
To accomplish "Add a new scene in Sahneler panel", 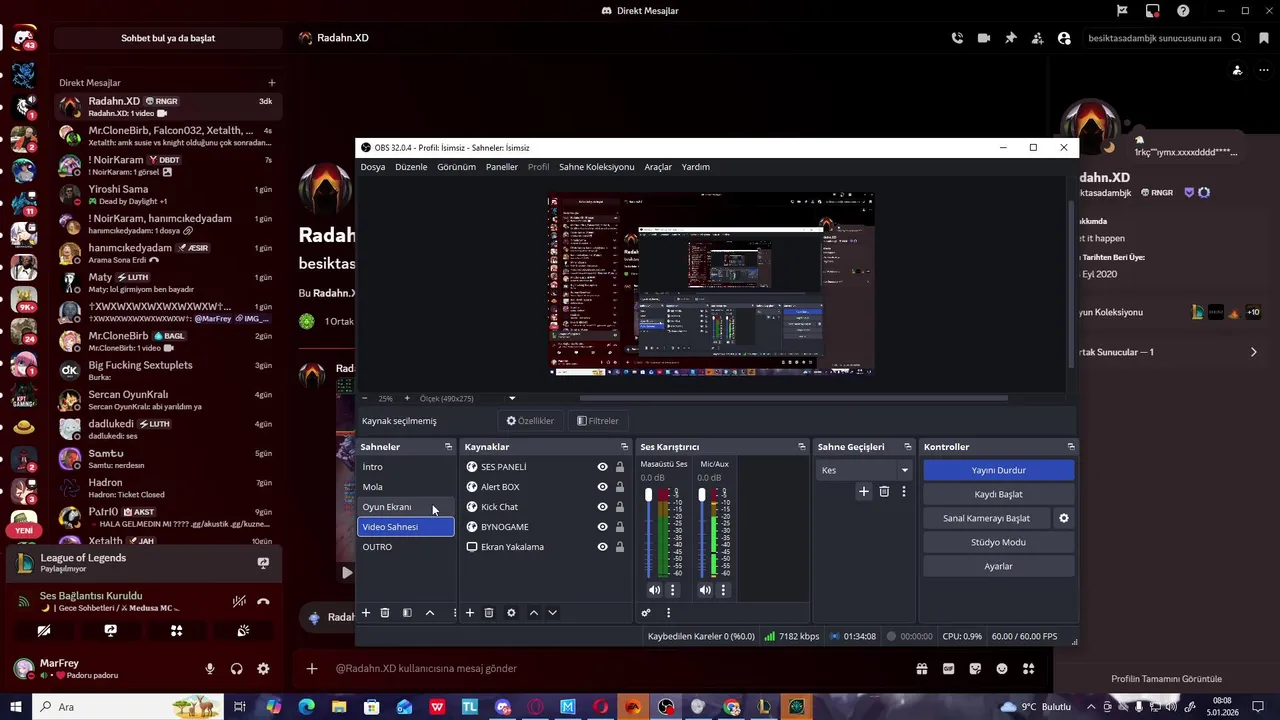I will click(x=366, y=613).
